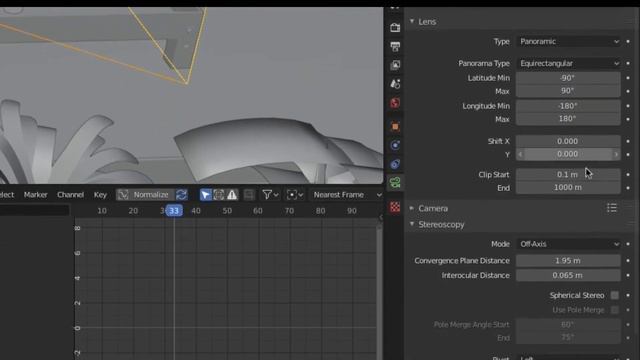Toggle the Use Pole Merge checkbox
The image size is (640, 360).
click(615, 310)
